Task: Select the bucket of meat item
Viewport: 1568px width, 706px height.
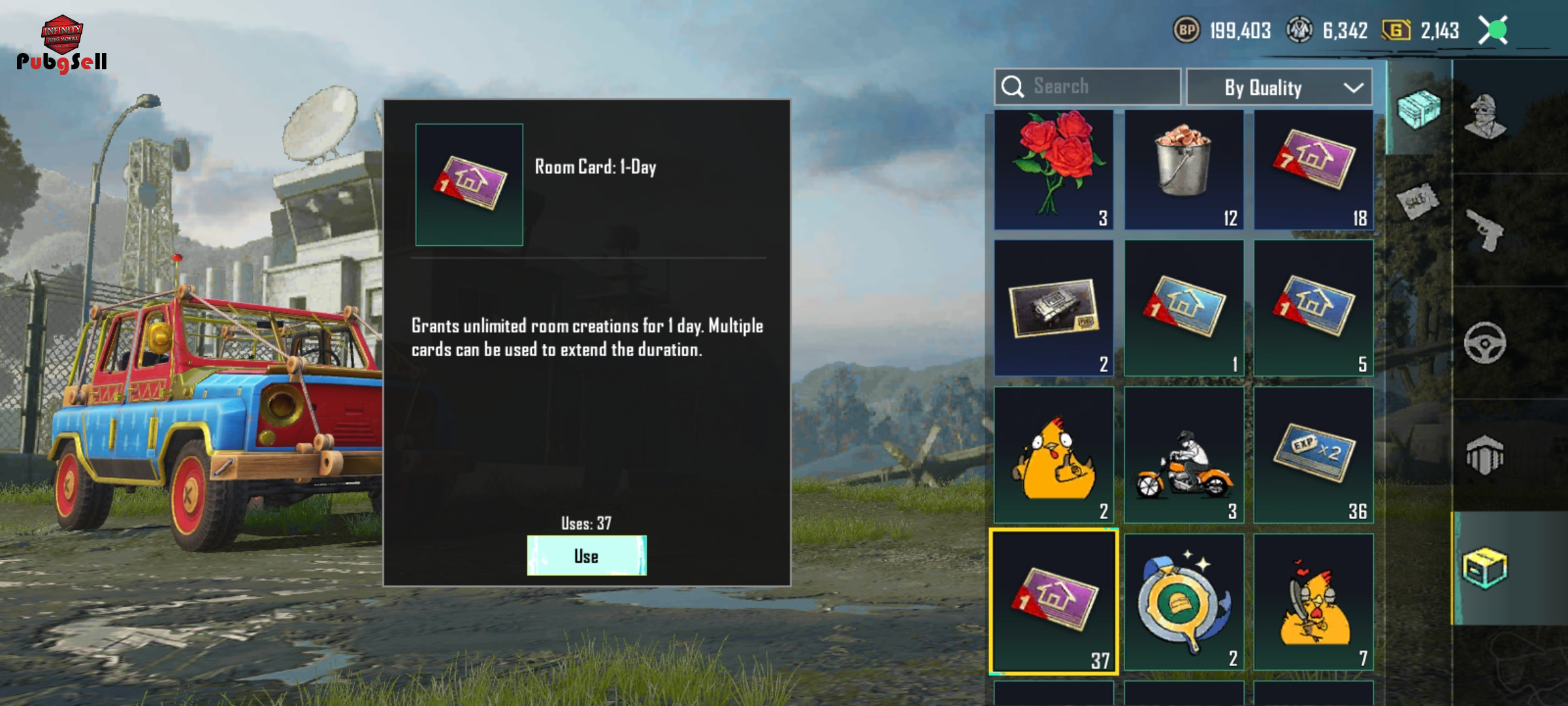Action: 1184,169
